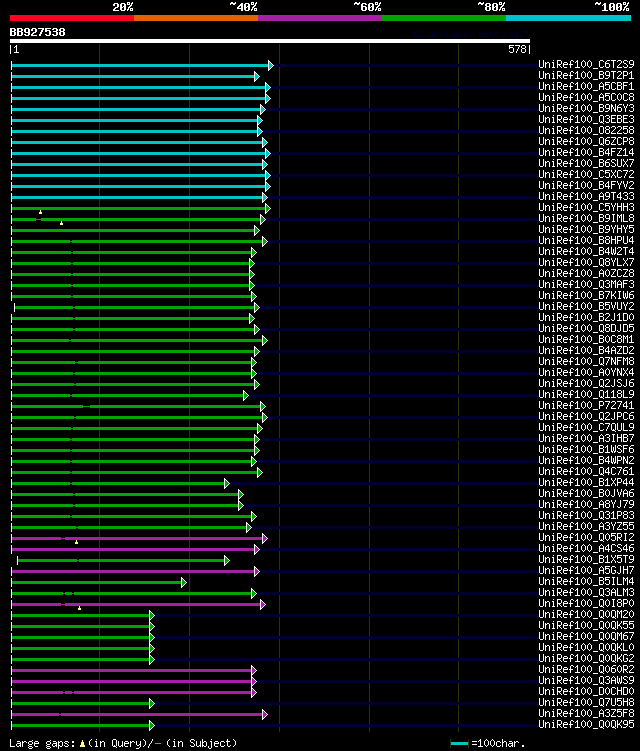Select label UniRef100_Q118L9
Image resolution: width=640 pixels, height=751 pixels.
tap(586, 395)
